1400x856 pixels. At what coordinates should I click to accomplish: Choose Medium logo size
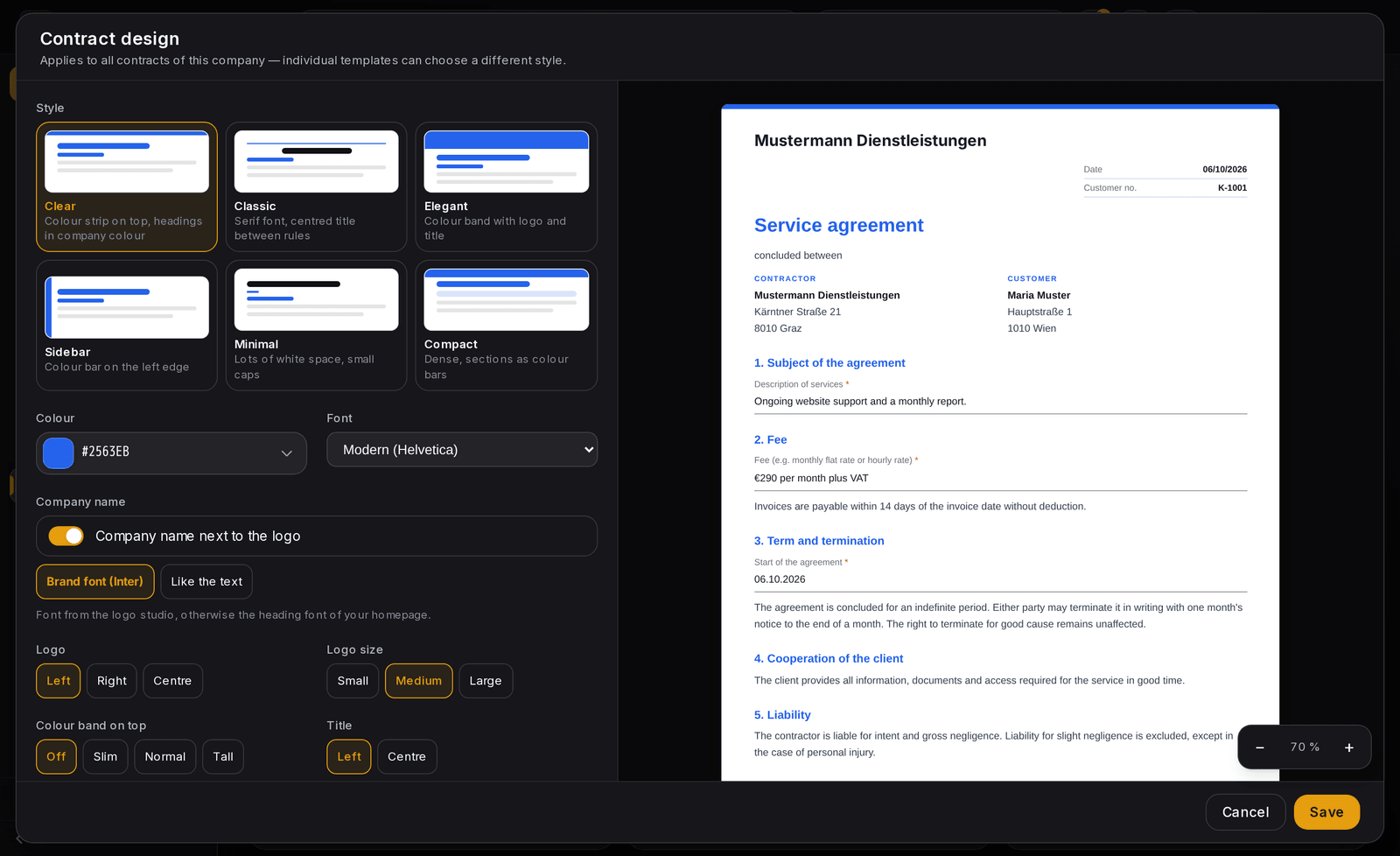(418, 681)
